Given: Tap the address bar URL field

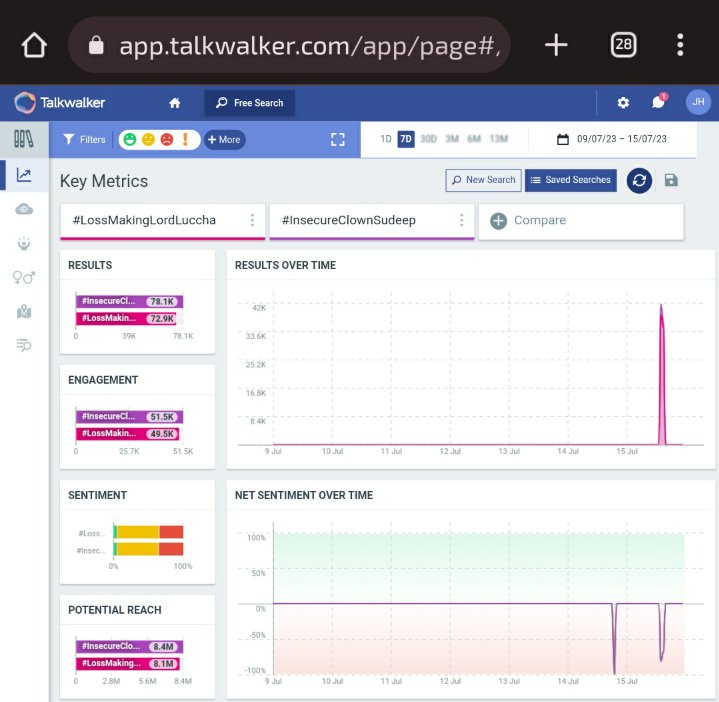Looking at the screenshot, I should [x=289, y=45].
